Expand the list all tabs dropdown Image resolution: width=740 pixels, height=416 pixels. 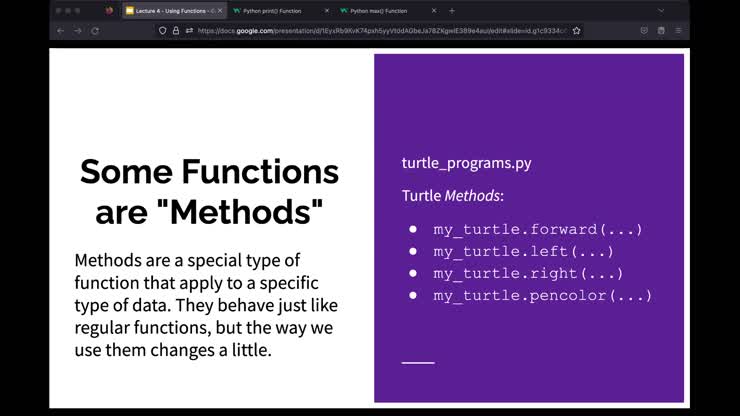pyautogui.click(x=660, y=10)
